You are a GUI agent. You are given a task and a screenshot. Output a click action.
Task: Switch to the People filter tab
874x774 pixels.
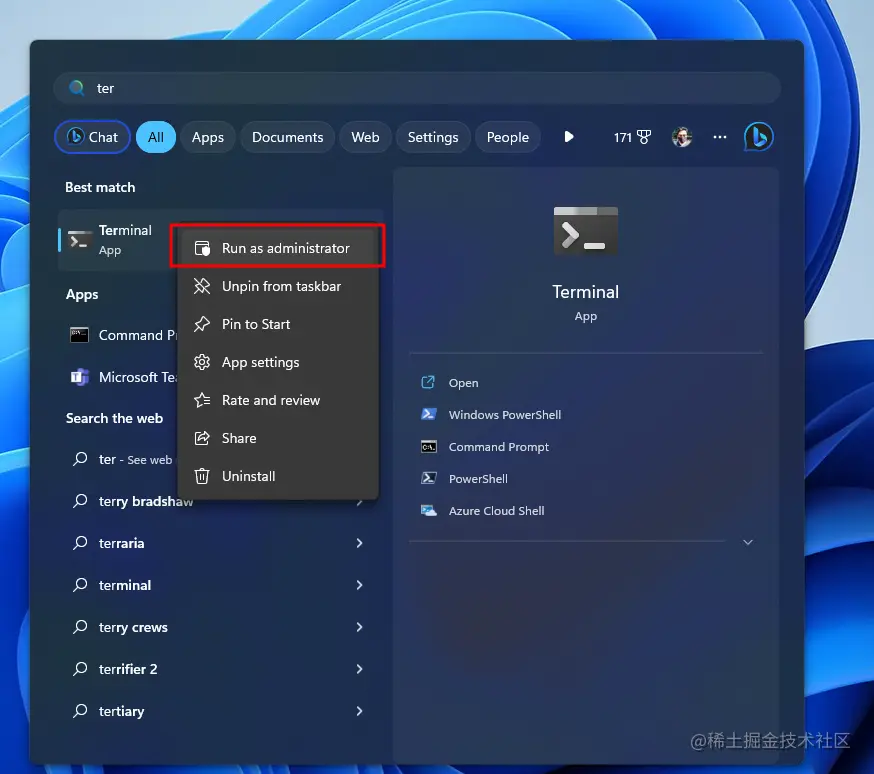[x=507, y=137]
